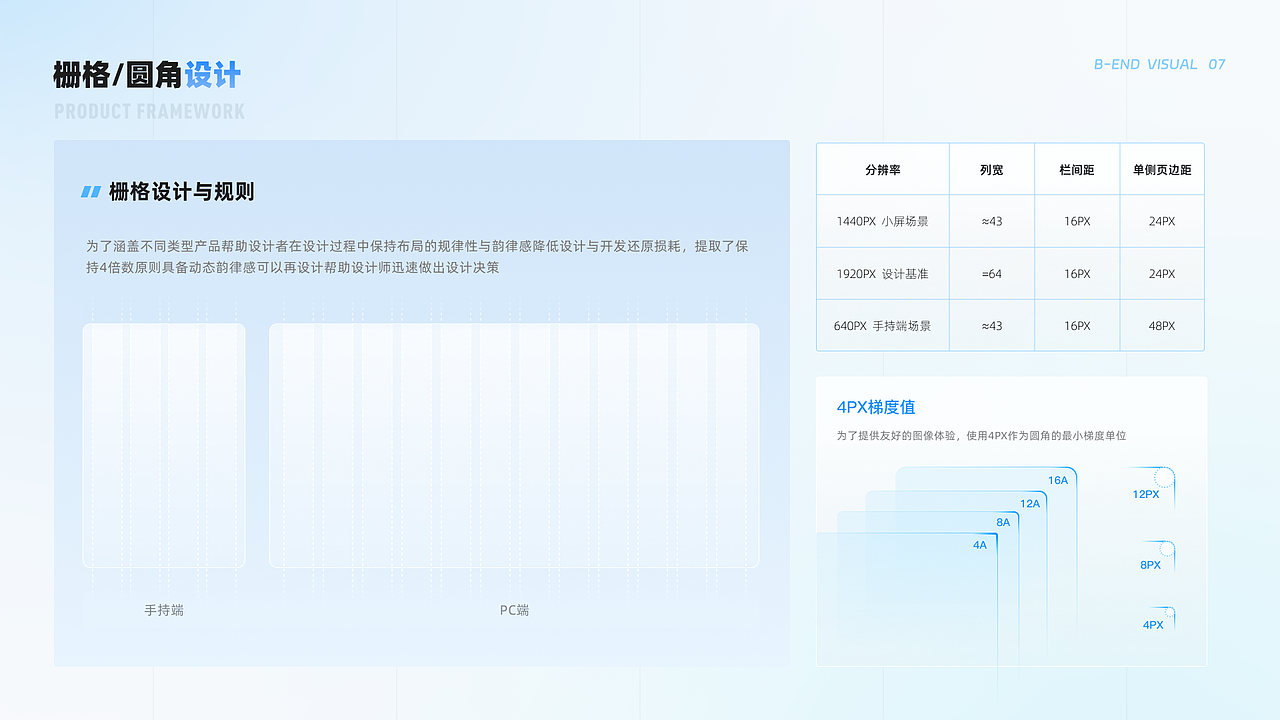Screen dimensions: 1280x720
Task: Toggle the 手持端 grid preview
Action: point(163,445)
